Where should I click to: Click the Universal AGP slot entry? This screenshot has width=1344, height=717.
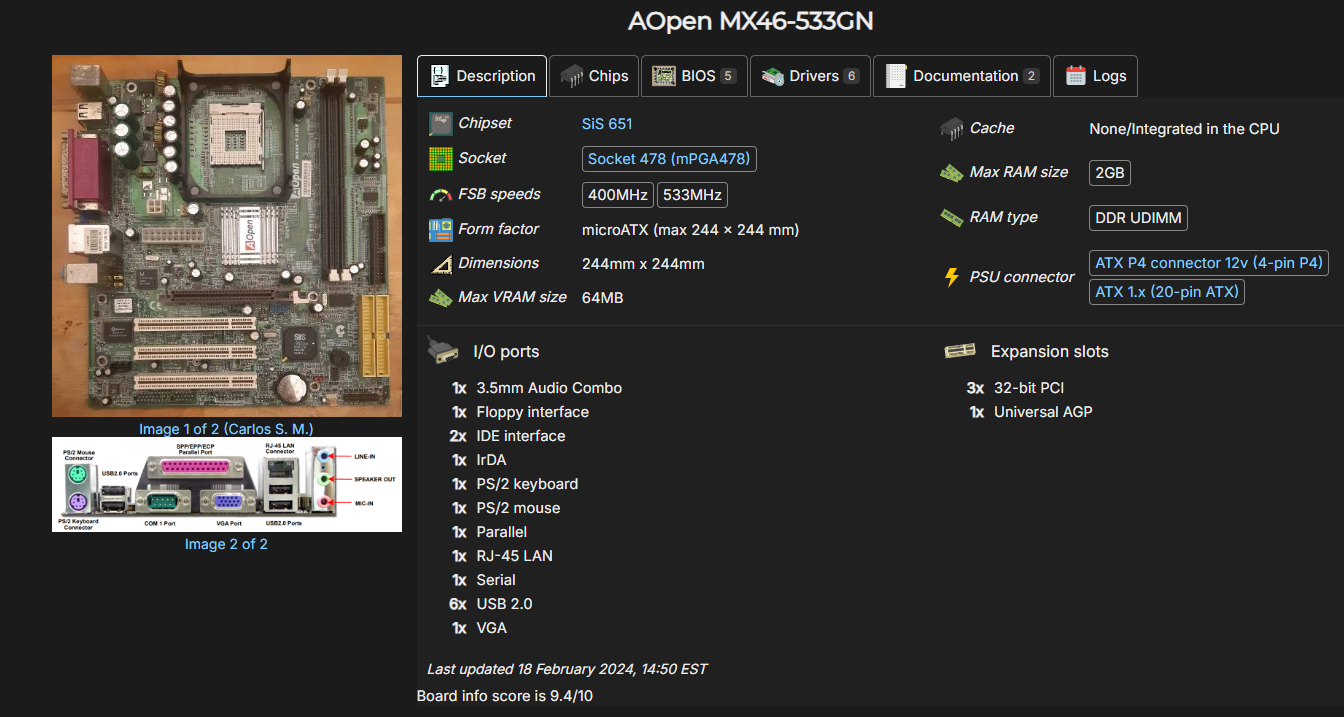(x=1043, y=412)
